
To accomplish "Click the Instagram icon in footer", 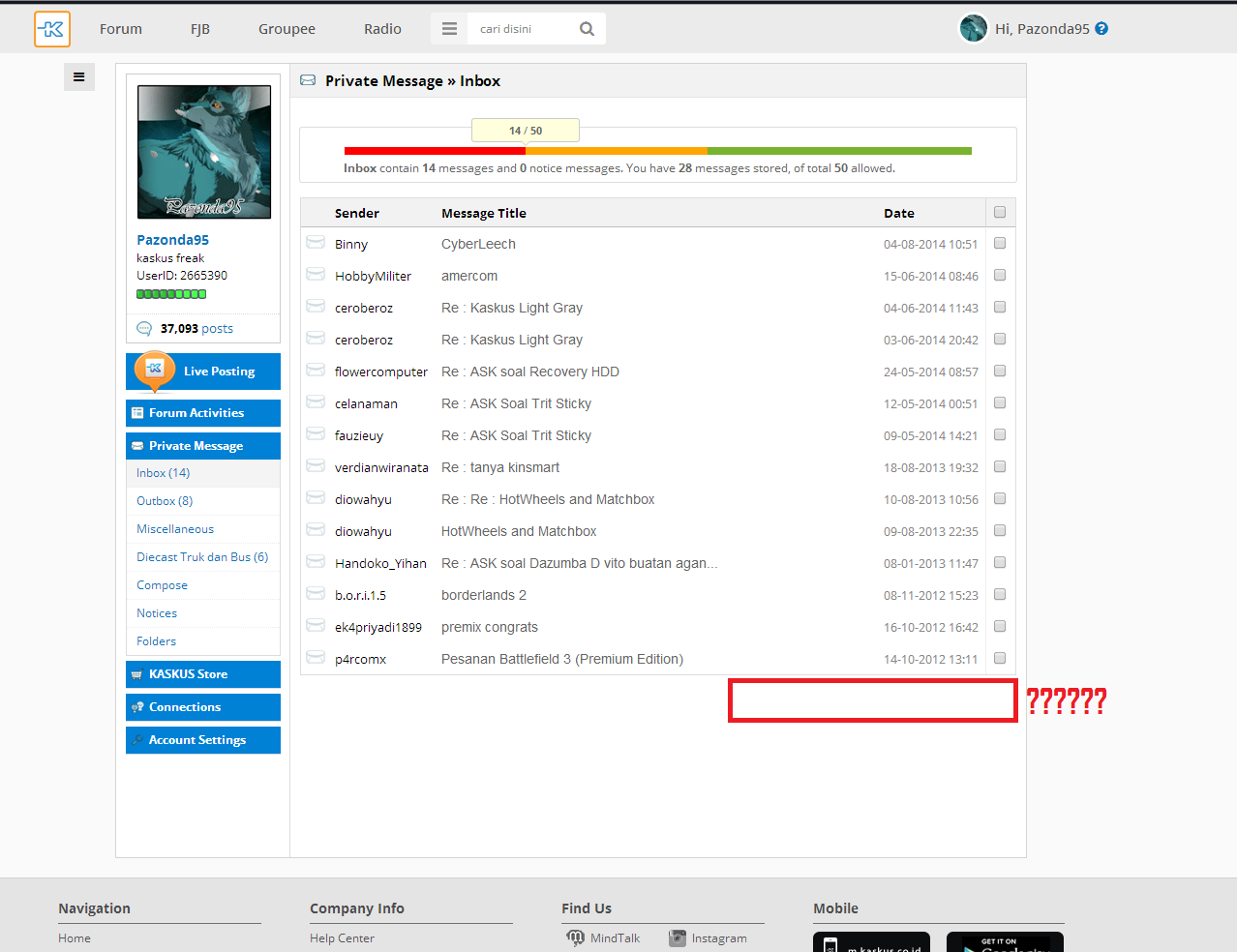I will pos(678,937).
